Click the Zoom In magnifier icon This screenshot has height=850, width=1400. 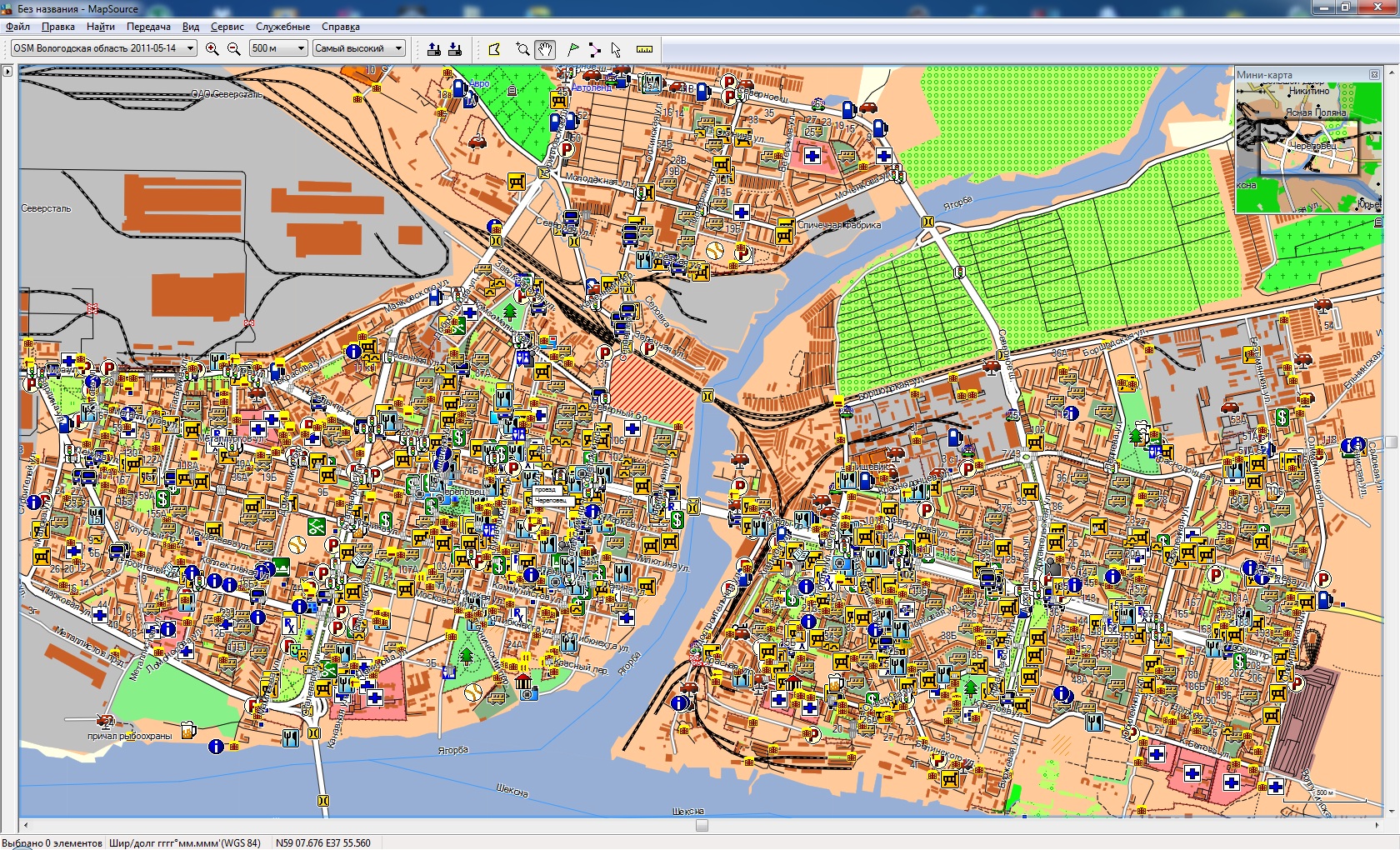coord(212,49)
